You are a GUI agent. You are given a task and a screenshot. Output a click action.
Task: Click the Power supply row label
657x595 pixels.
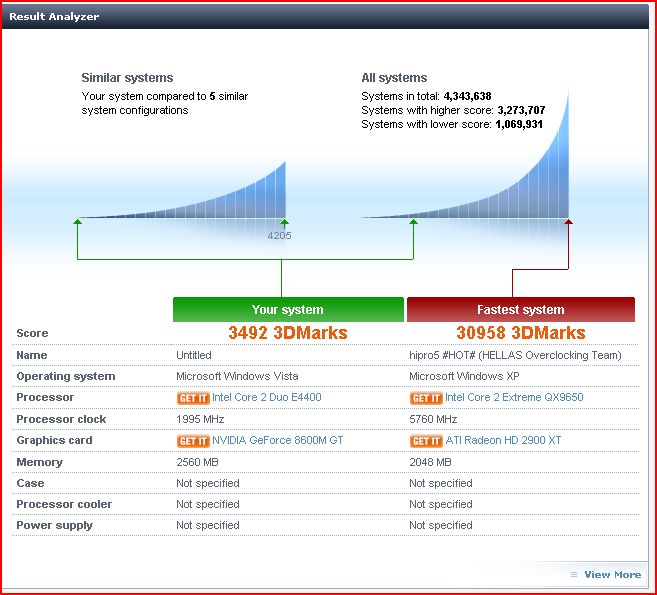[54, 526]
